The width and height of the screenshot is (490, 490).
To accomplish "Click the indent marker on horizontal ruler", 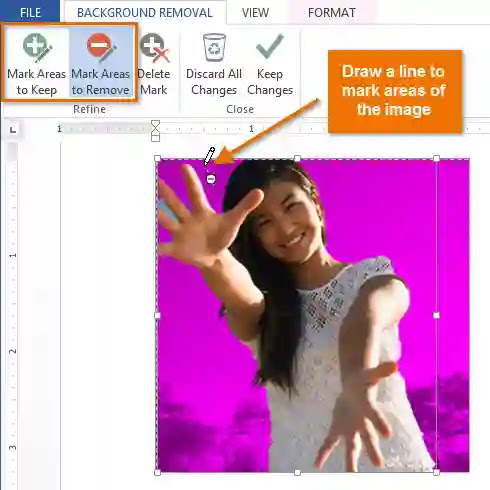I will (x=155, y=131).
